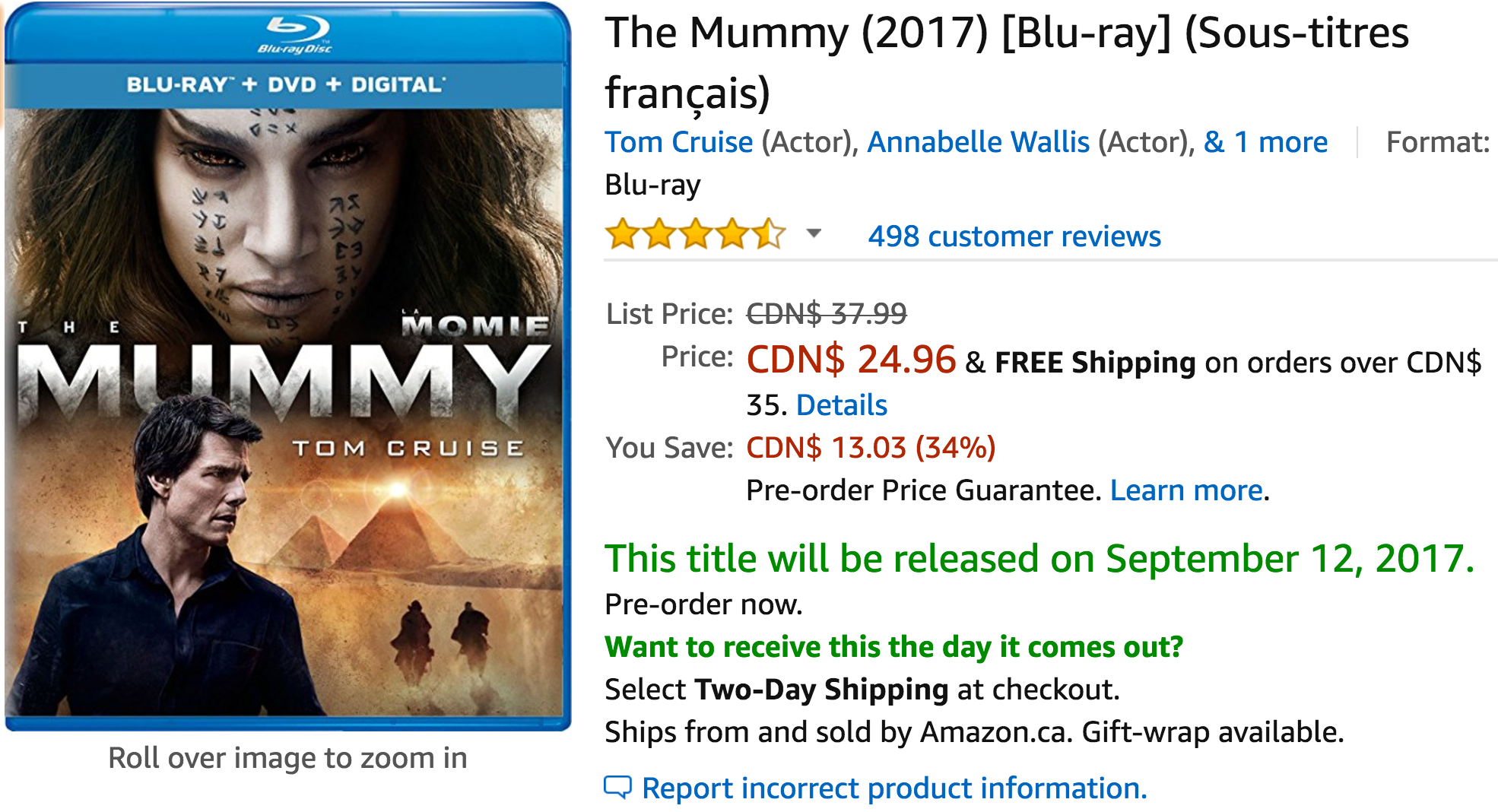Click the speech bubble report icon
Image resolution: width=1498 pixels, height=812 pixels.
[617, 788]
